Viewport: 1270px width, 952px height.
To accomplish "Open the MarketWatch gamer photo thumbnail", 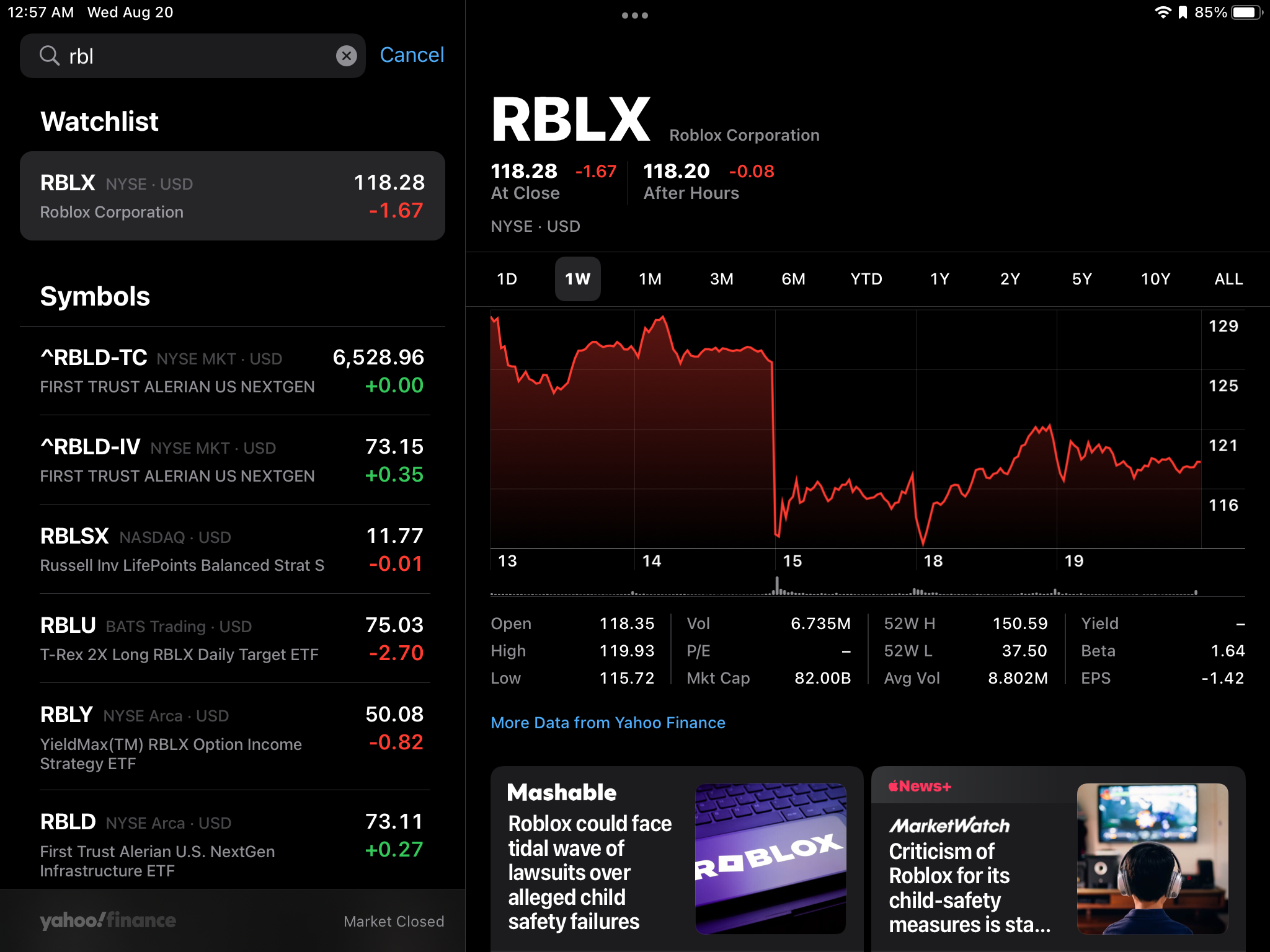I will point(1152,858).
